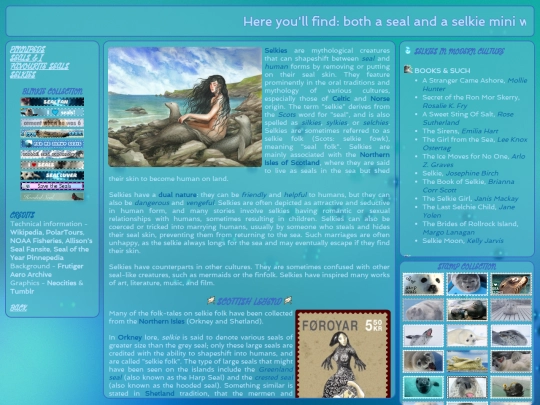Click the icon next to Books & Such
This screenshot has height=405, width=540.
coord(408,70)
